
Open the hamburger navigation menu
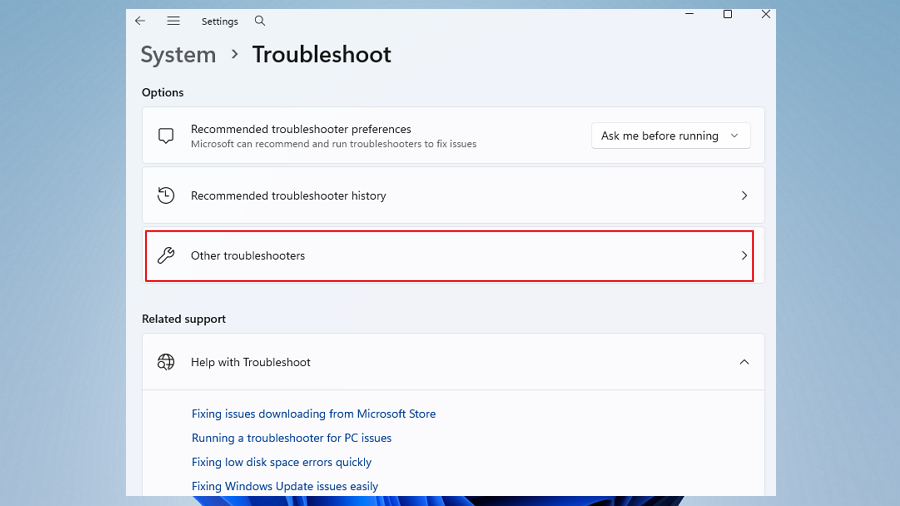click(x=173, y=21)
